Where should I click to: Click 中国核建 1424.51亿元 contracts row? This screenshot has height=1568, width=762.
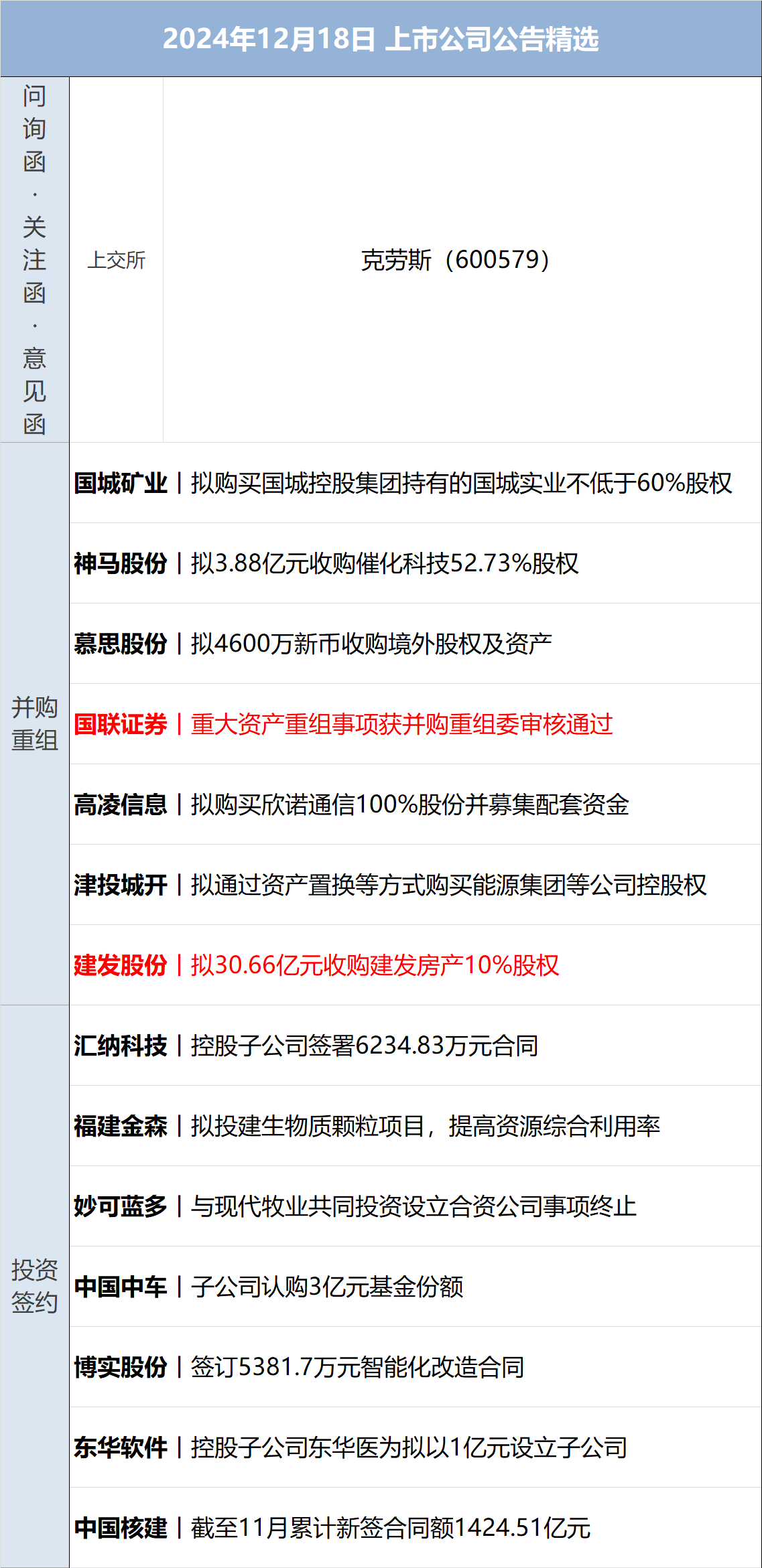[x=332, y=1528]
